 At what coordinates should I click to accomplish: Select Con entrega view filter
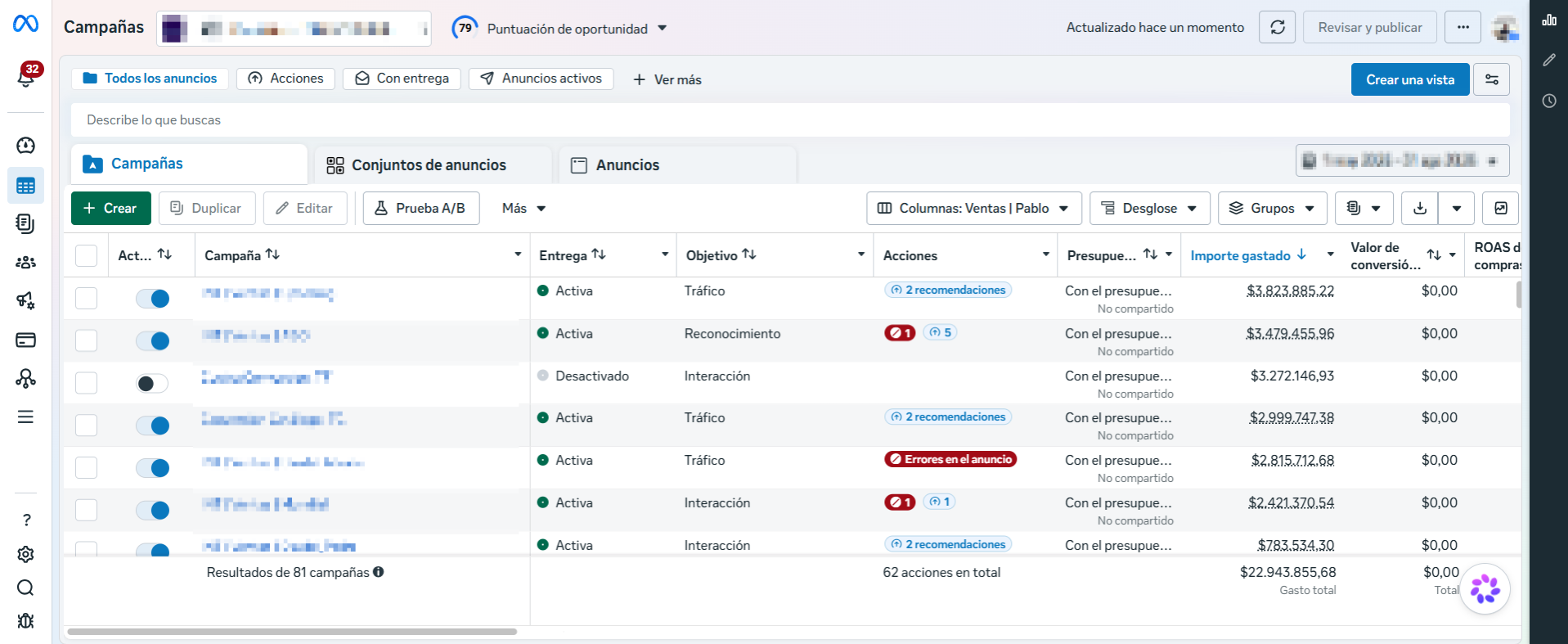pyautogui.click(x=402, y=79)
